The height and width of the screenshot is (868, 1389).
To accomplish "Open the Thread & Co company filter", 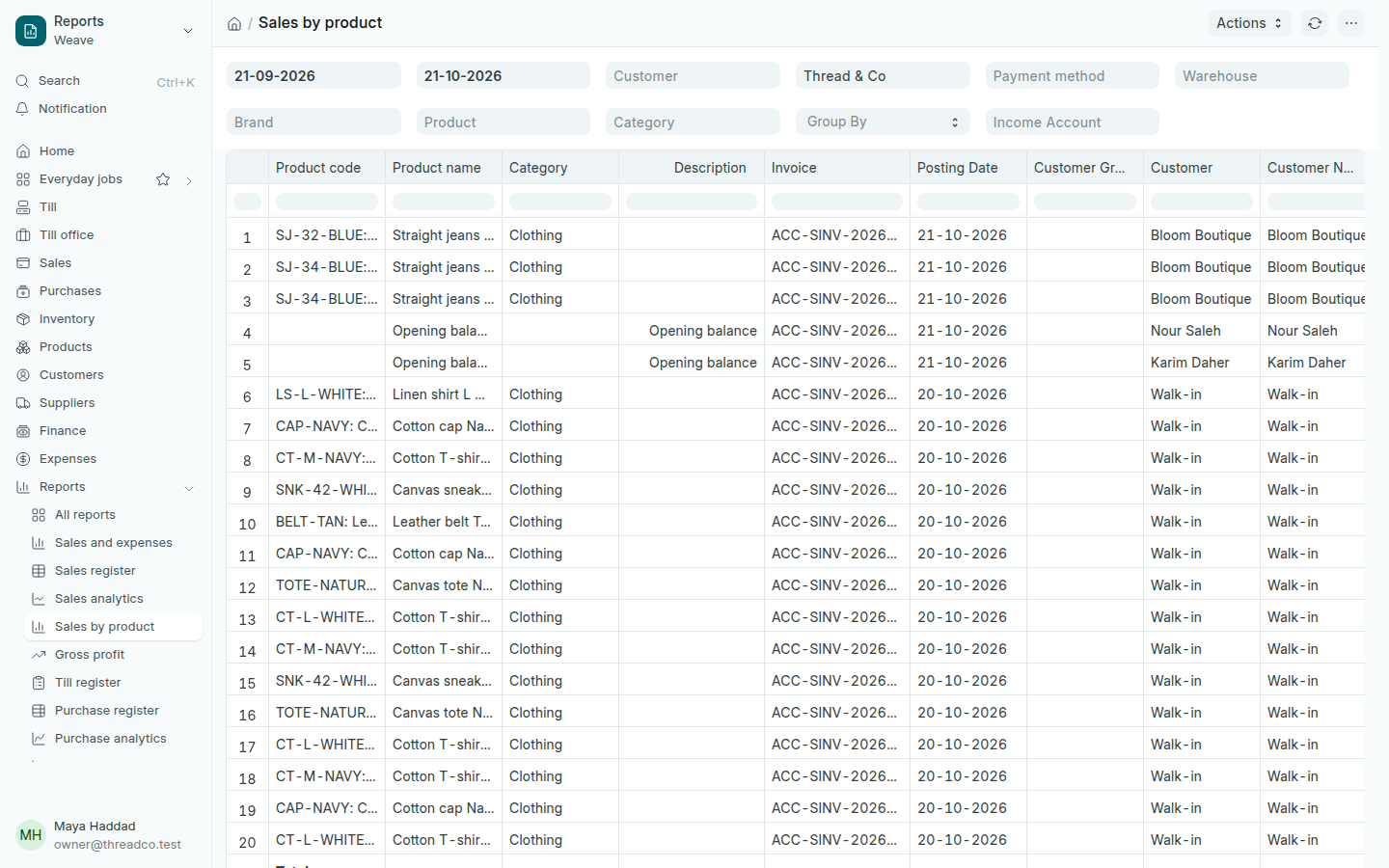I will (883, 75).
